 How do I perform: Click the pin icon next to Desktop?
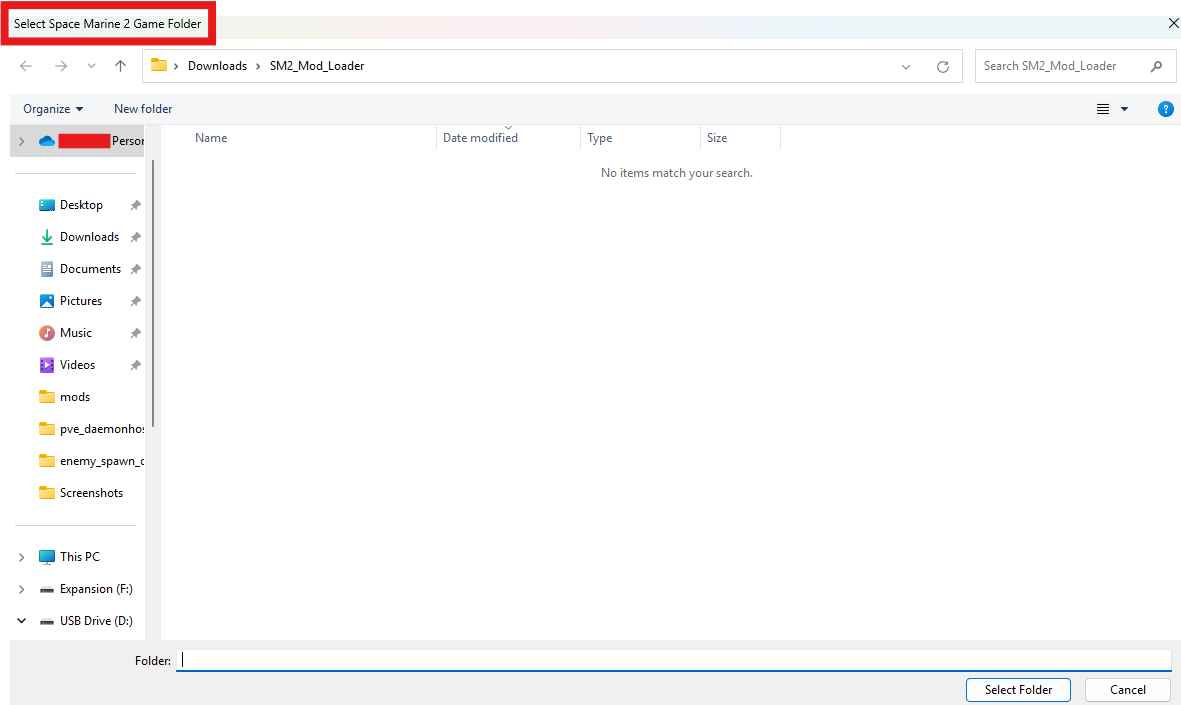136,205
